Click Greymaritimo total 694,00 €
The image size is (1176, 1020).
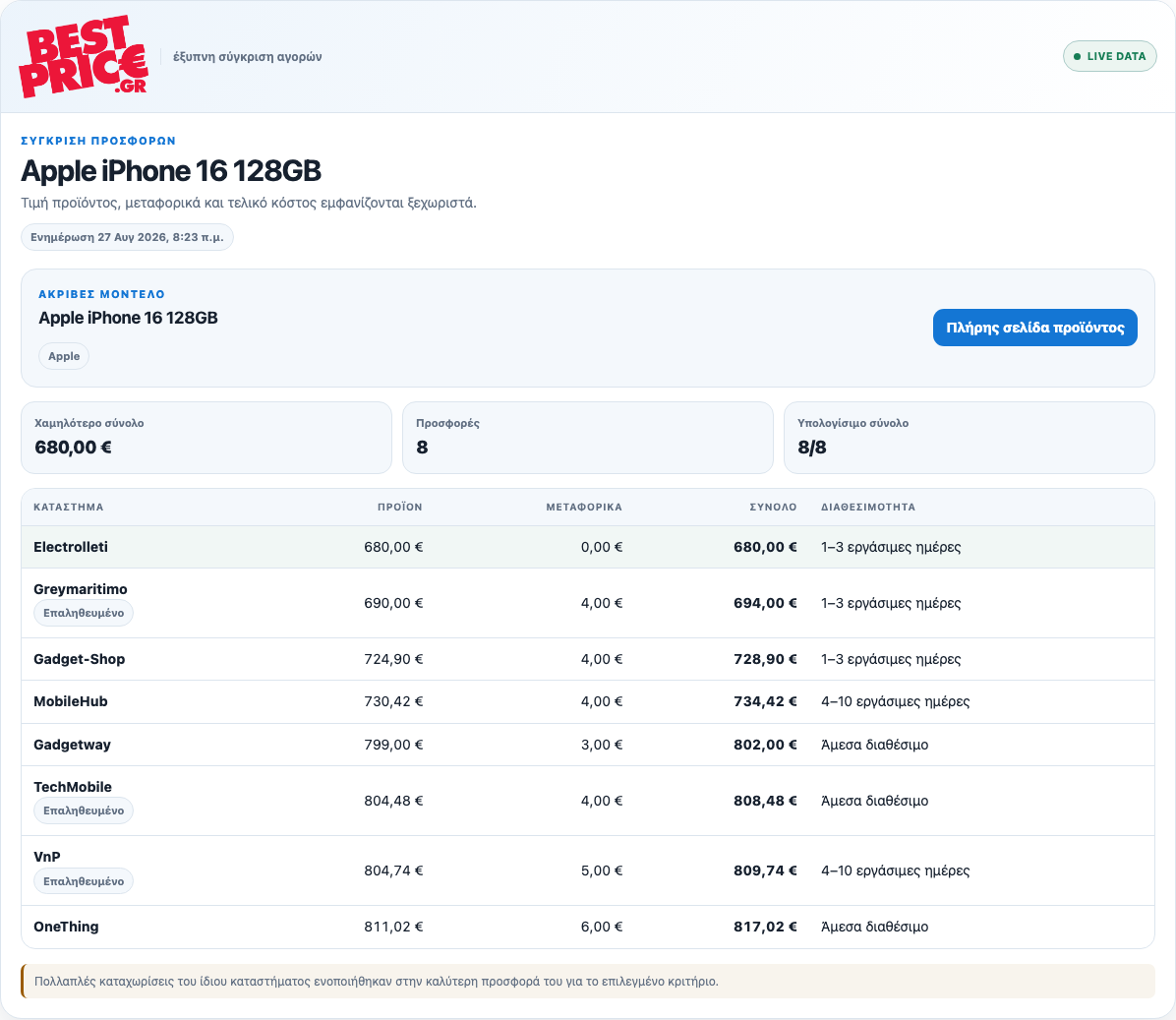(x=765, y=603)
